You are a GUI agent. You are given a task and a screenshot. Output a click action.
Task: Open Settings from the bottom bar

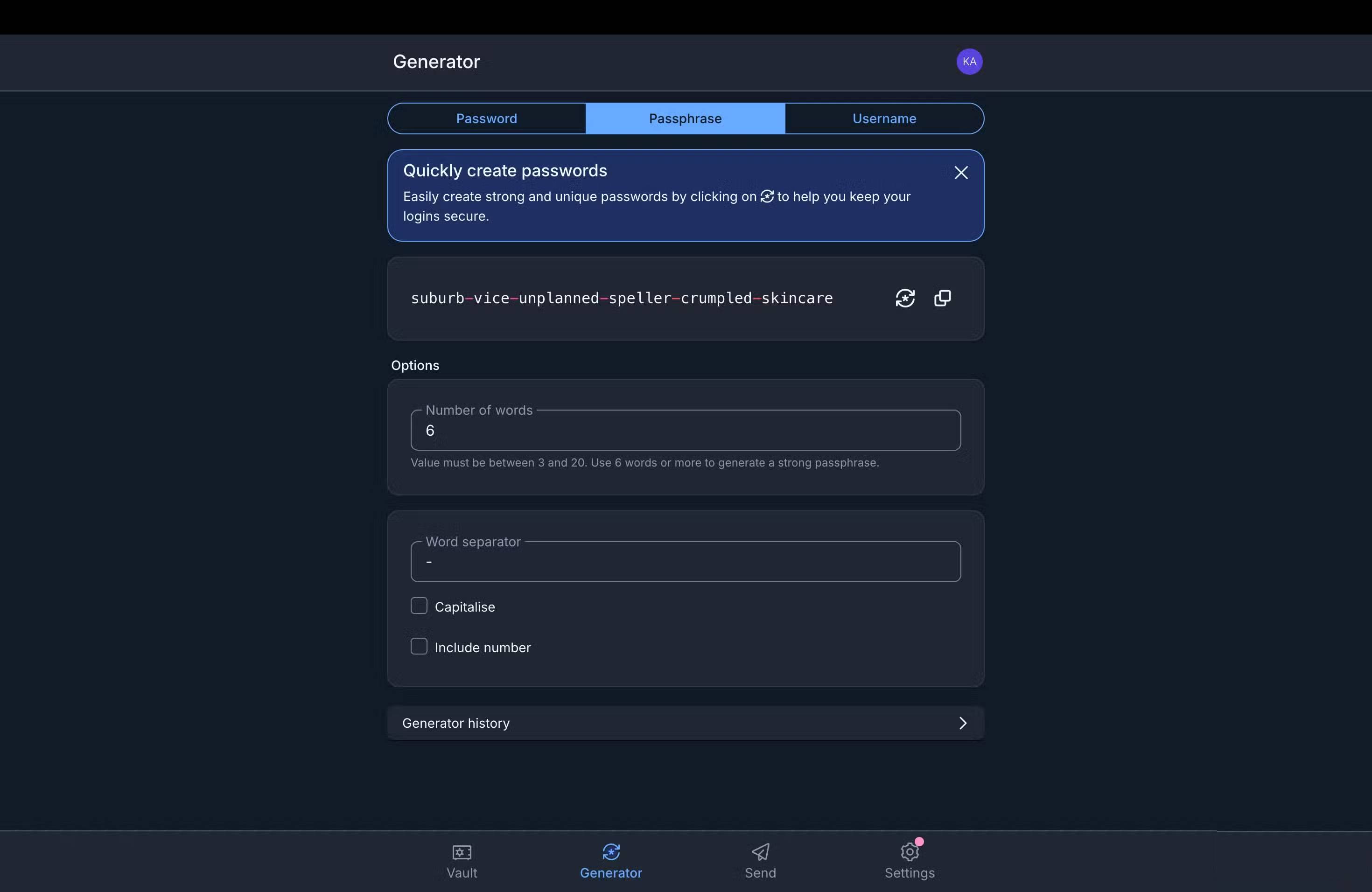point(909,861)
